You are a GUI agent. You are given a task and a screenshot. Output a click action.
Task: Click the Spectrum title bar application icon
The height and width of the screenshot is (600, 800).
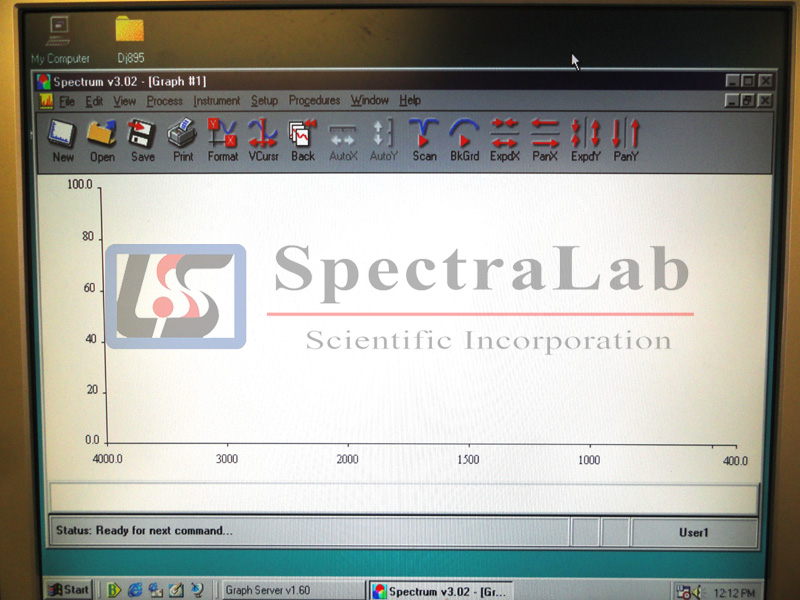(x=43, y=82)
